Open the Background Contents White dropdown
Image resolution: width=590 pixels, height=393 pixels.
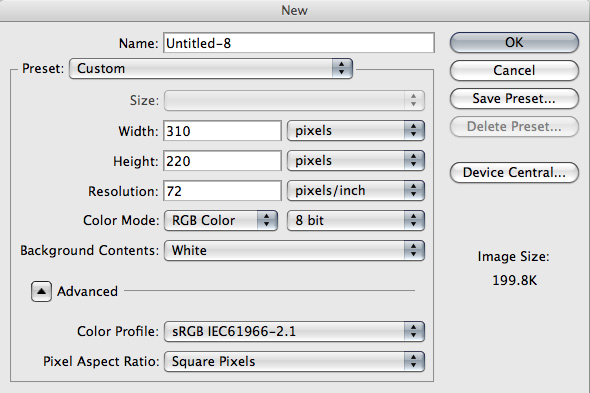pyautogui.click(x=294, y=250)
